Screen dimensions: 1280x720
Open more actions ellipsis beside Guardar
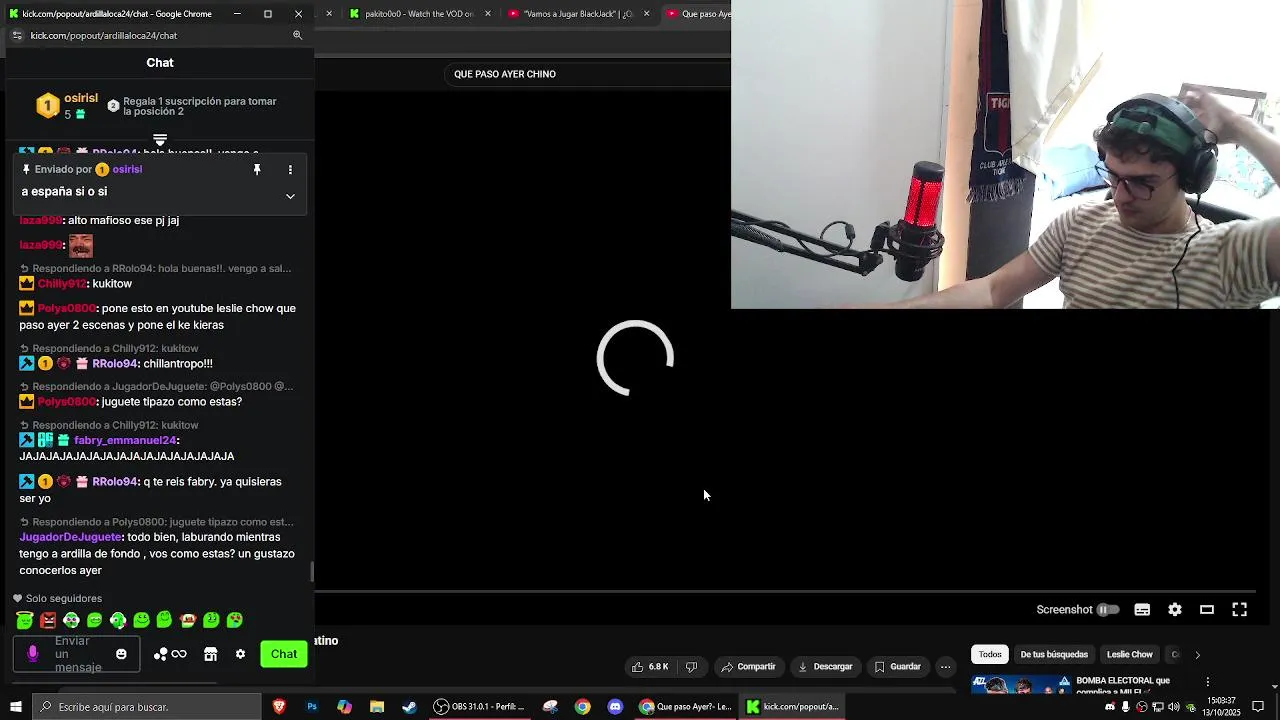click(x=945, y=667)
